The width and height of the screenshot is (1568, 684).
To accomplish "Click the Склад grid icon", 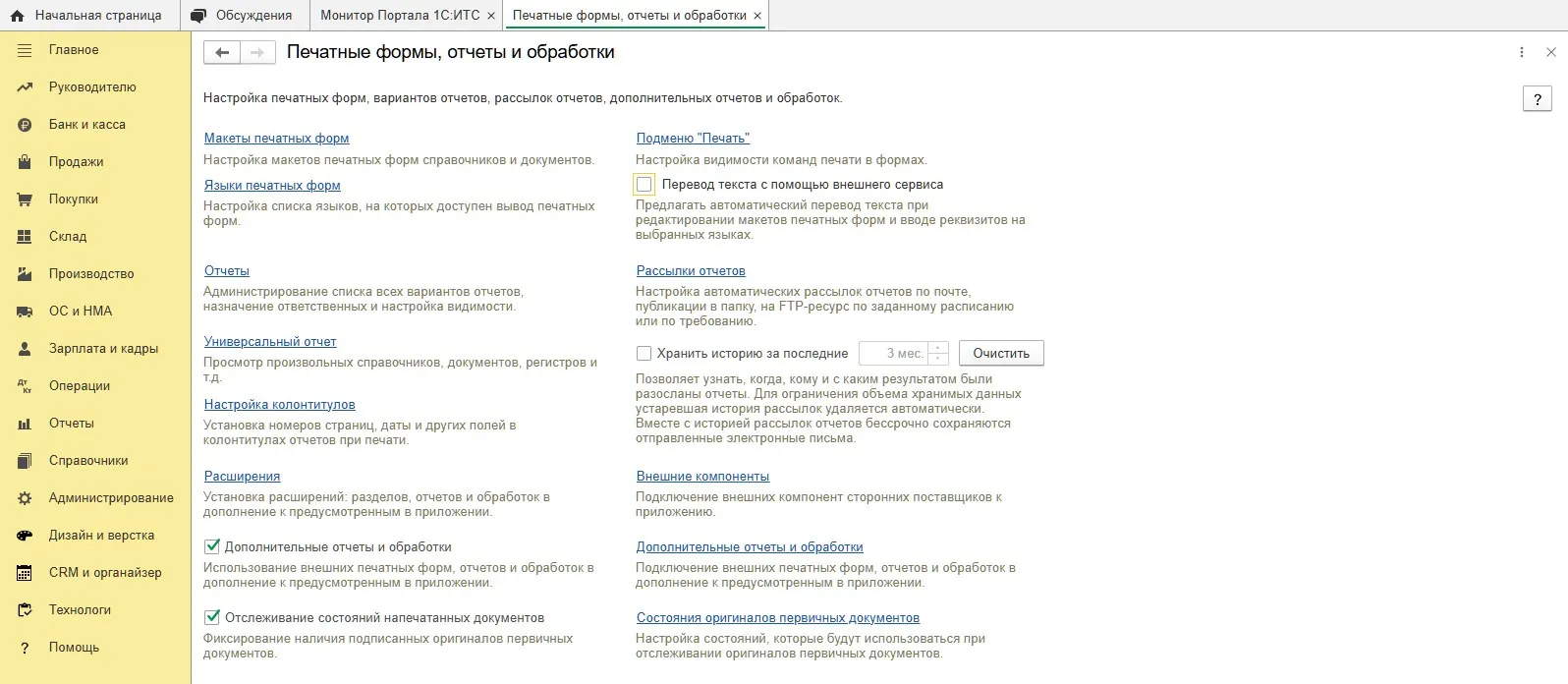I will tap(26, 237).
